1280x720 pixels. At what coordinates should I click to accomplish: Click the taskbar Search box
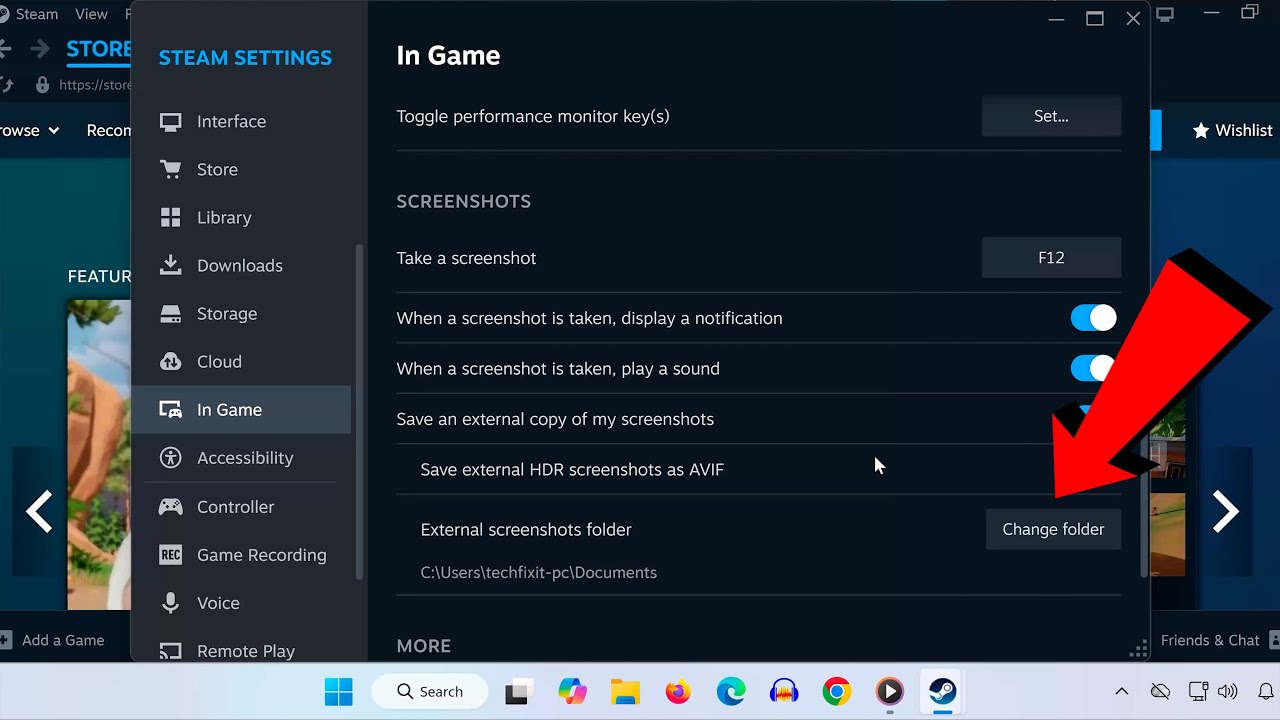tap(430, 691)
